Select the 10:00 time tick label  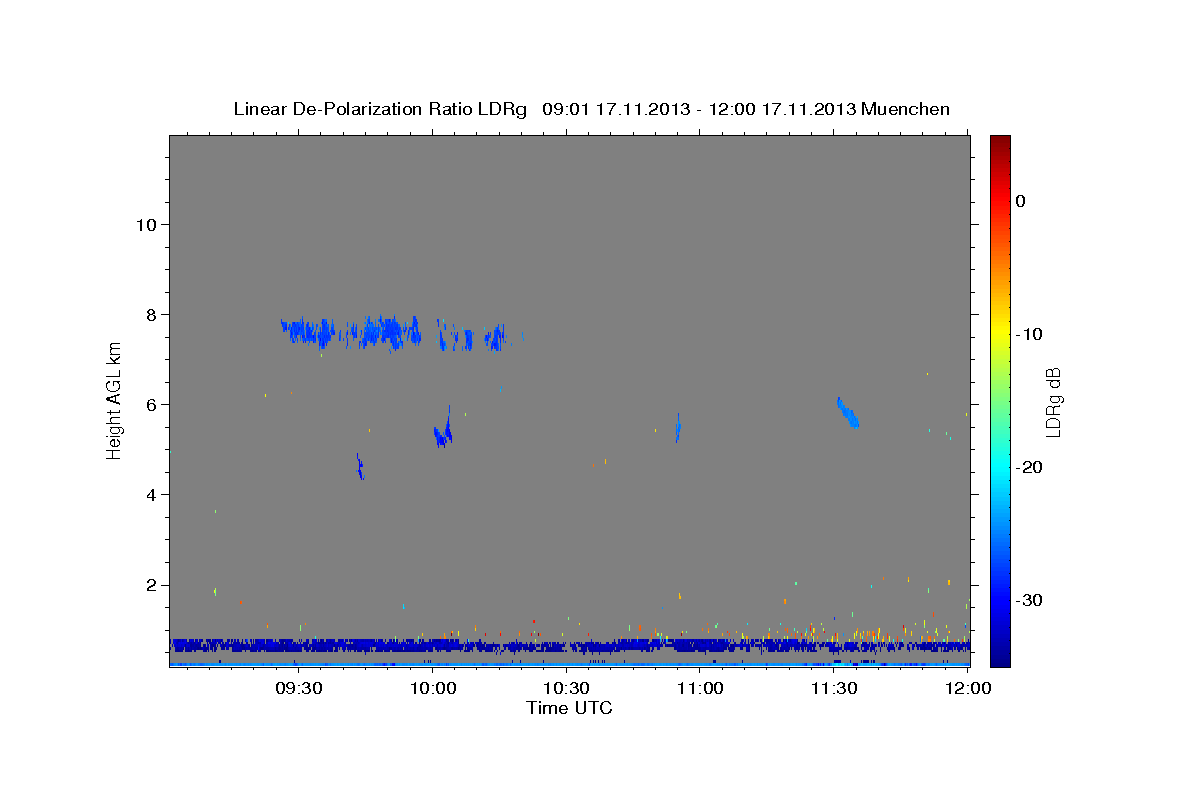coord(433,688)
